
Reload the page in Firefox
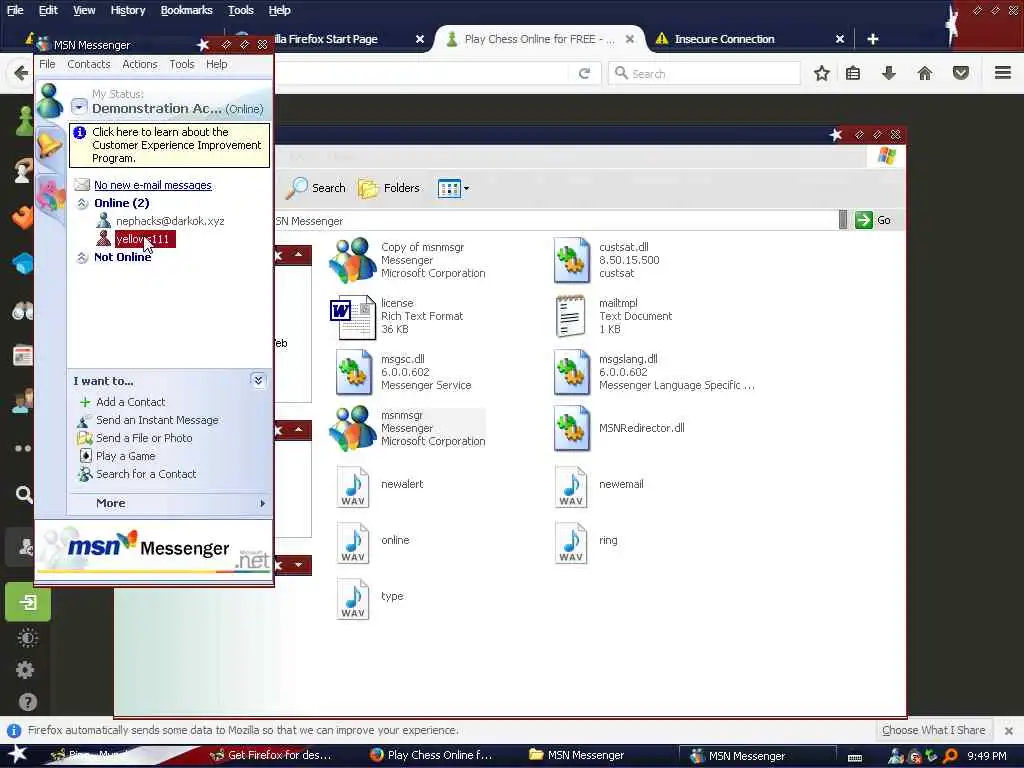coord(584,73)
